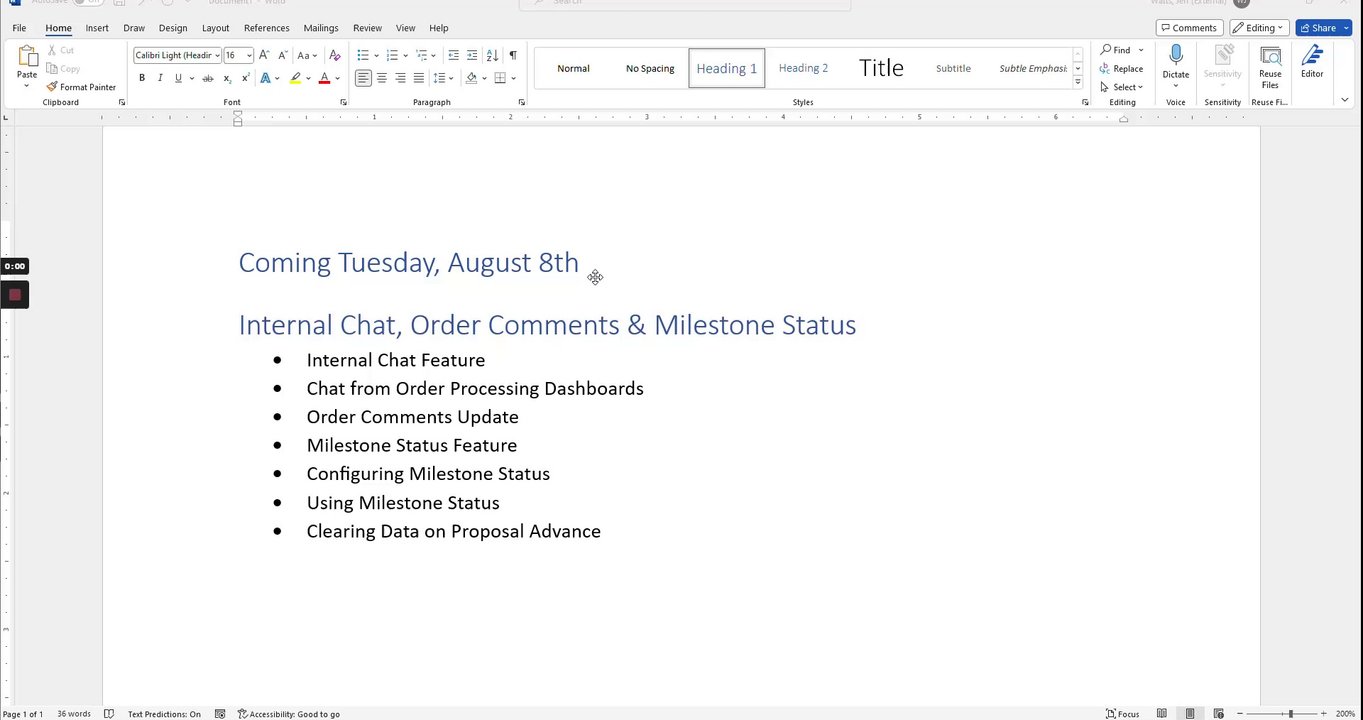Click the Accessibility: Good to go status

[289, 714]
